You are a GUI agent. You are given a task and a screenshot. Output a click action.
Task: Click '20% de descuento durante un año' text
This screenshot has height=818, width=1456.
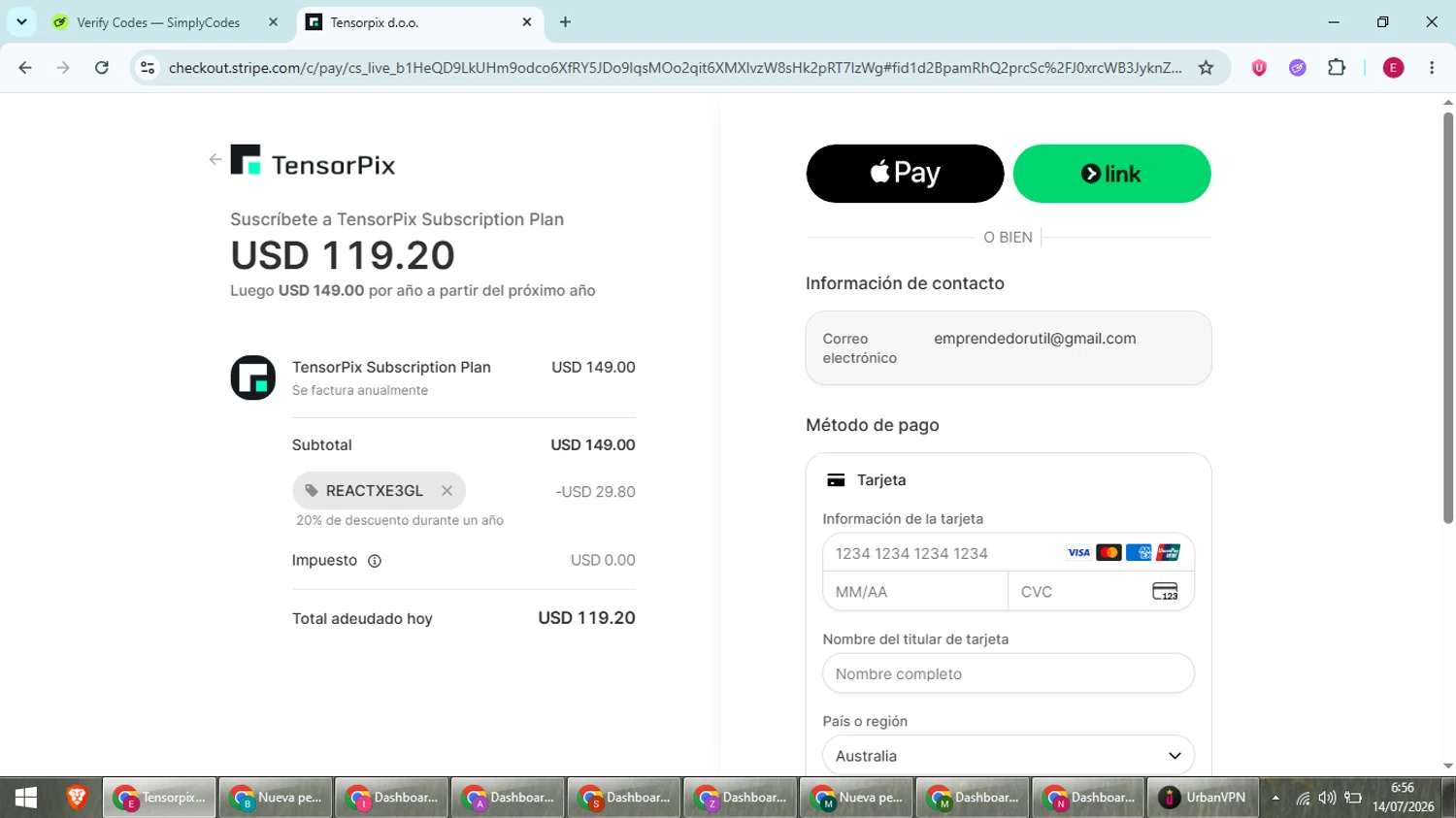pos(400,520)
